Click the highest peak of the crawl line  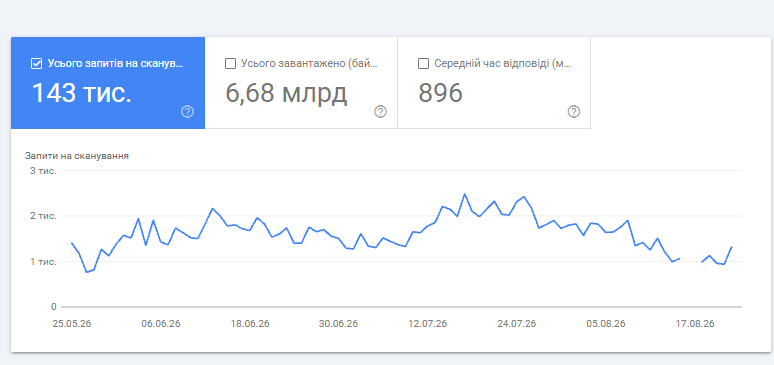tap(464, 194)
